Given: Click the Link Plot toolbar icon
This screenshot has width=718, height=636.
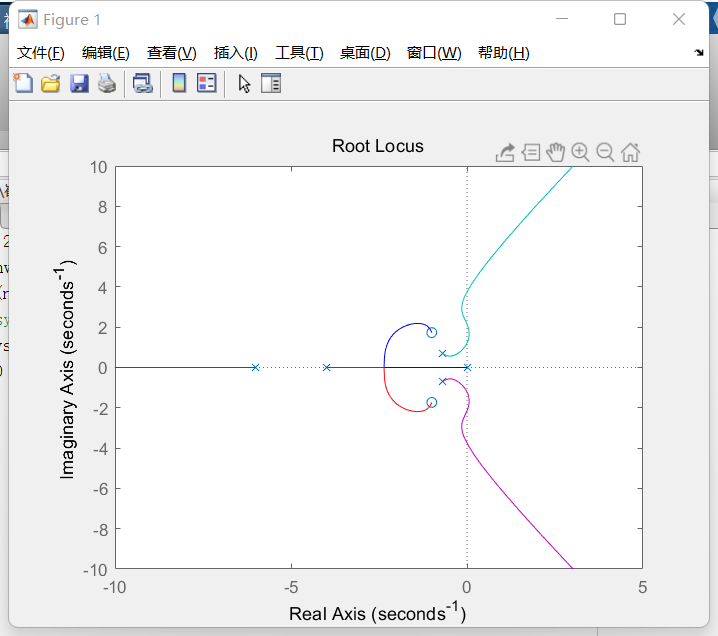Looking at the screenshot, I should [142, 83].
